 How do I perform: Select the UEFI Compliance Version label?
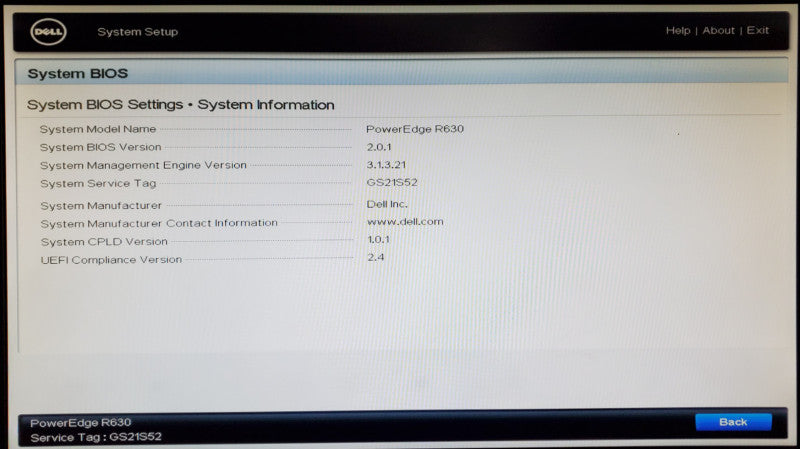pos(111,260)
